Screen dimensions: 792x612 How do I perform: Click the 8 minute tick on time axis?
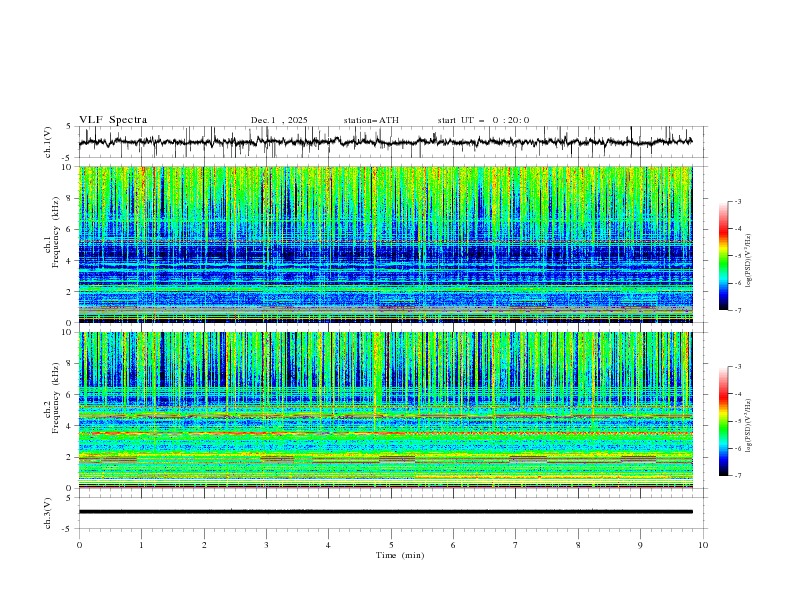[x=578, y=545]
